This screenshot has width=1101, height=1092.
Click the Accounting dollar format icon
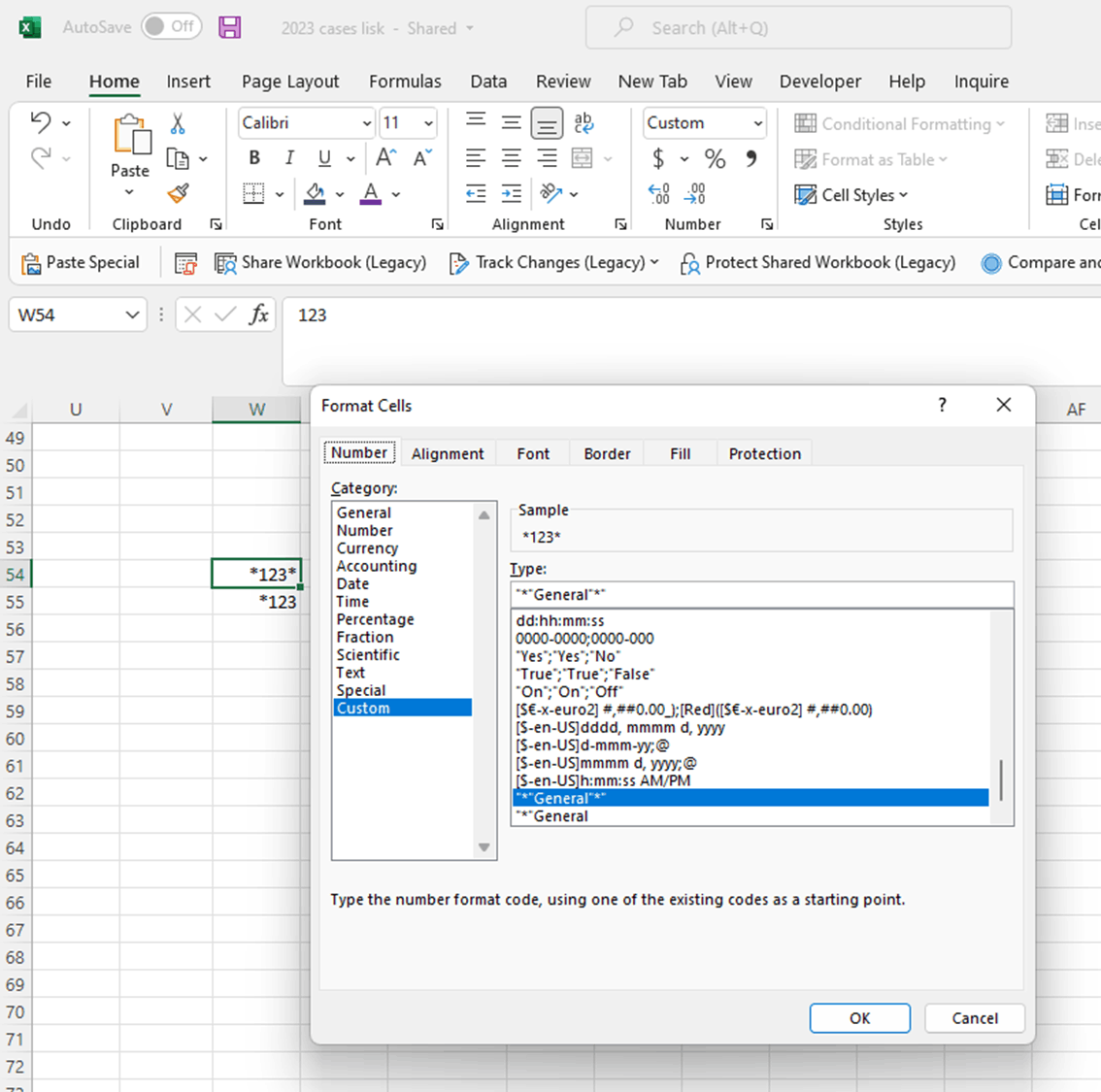pyautogui.click(x=658, y=158)
